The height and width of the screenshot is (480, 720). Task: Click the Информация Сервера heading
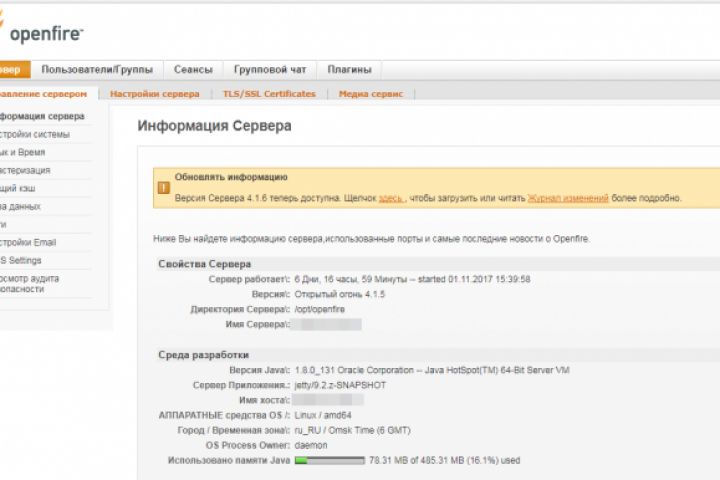214,126
